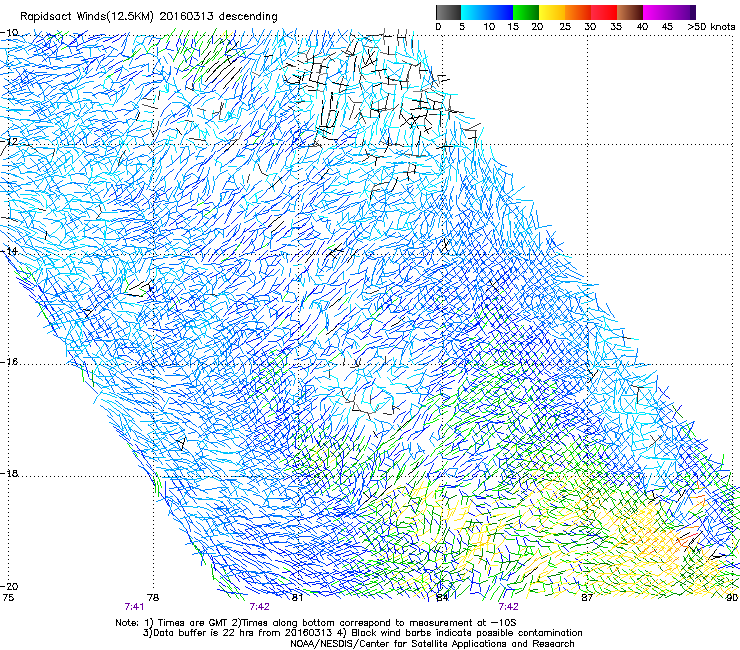Click the NOAA/NESDIS credit line

[x=432, y=644]
